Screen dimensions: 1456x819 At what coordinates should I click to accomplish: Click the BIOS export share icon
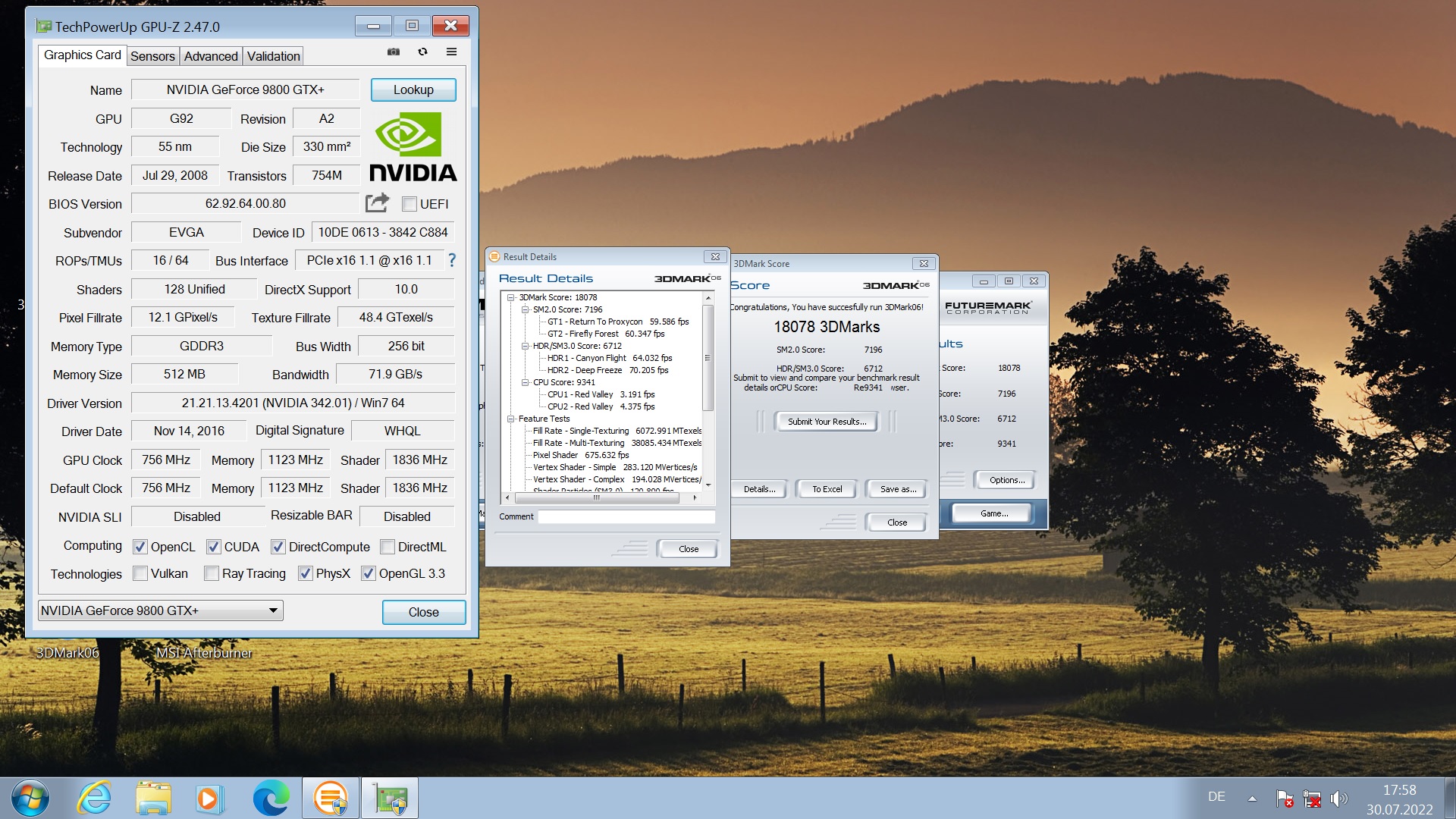pos(377,202)
